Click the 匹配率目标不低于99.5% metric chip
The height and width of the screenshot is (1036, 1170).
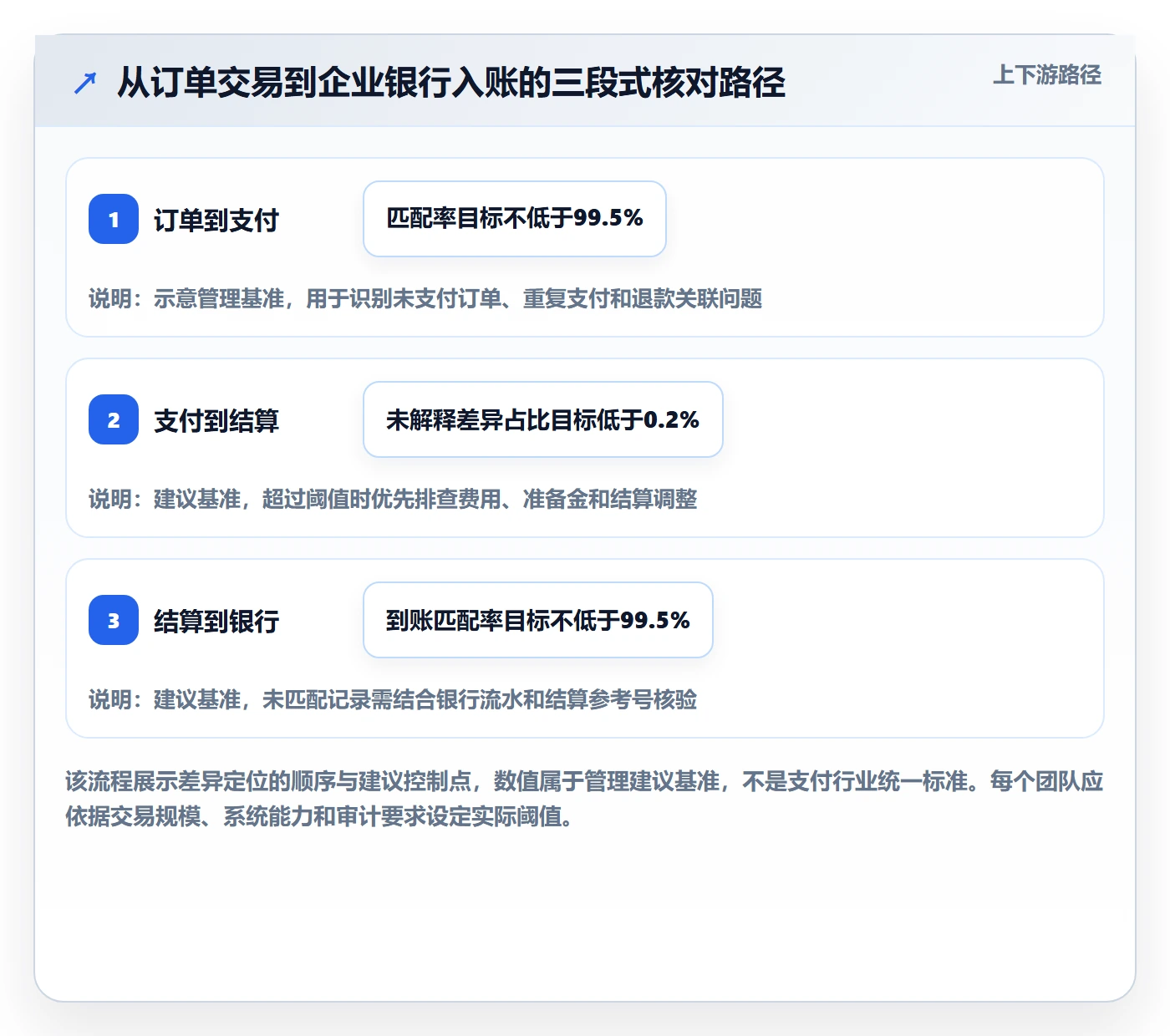[515, 219]
